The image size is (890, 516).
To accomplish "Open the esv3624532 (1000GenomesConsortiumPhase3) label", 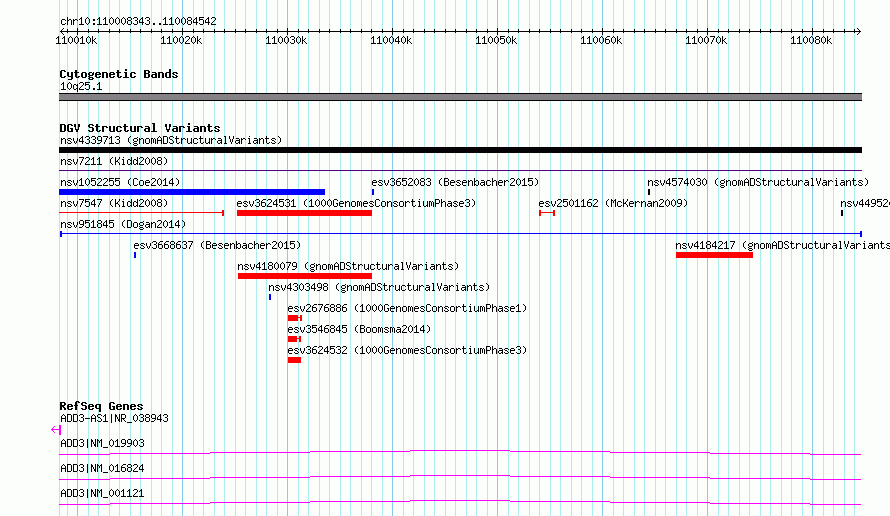I will coord(407,350).
